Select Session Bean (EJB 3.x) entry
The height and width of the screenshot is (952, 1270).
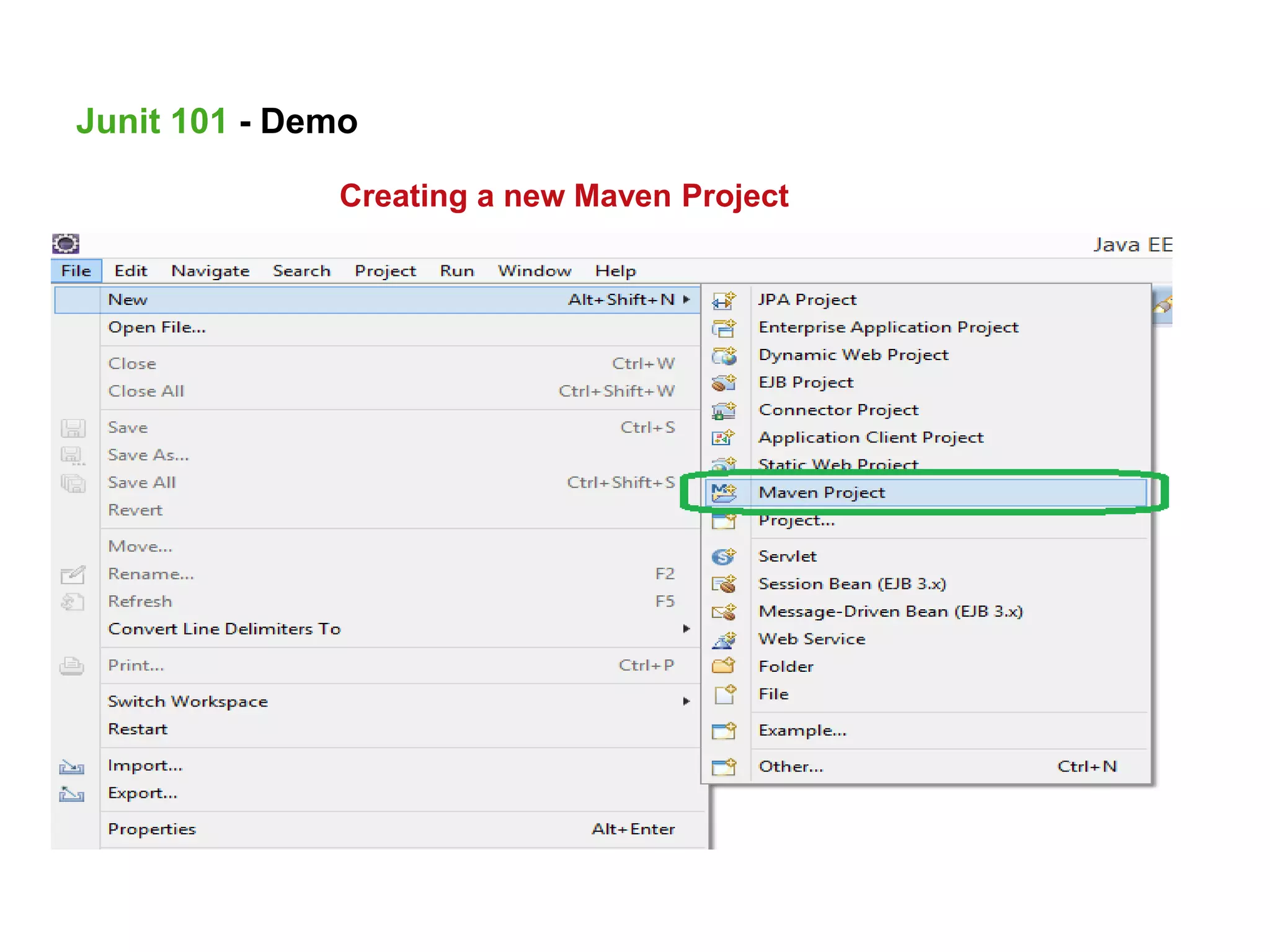[x=926, y=584]
